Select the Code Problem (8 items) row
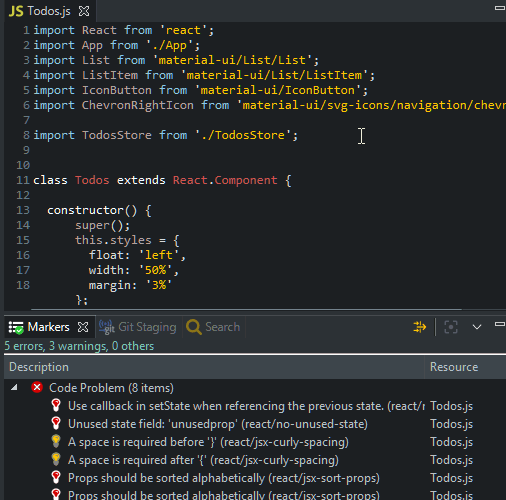This screenshot has width=506, height=500. coord(255,388)
